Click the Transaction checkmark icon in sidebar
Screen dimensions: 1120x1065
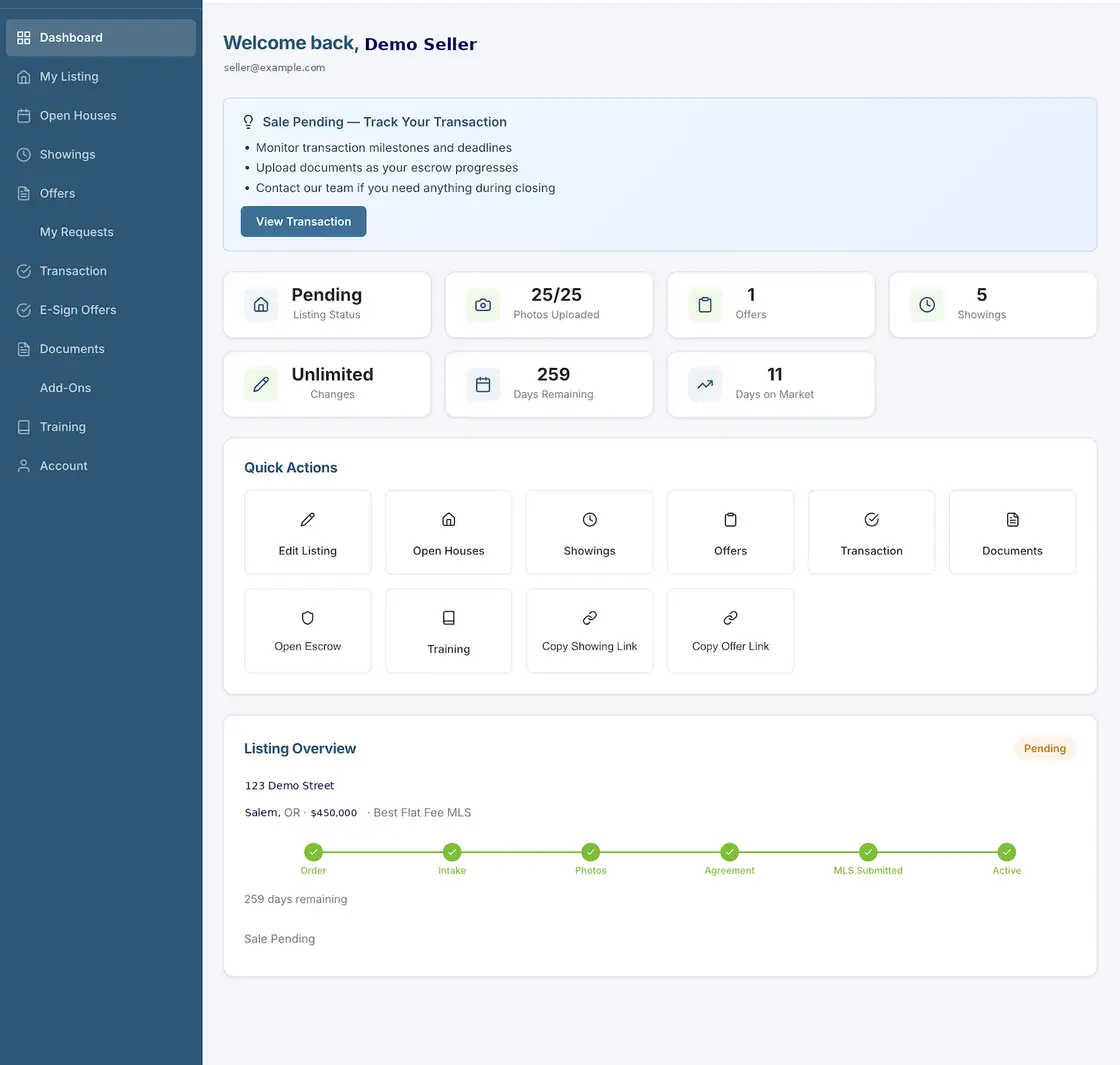coord(24,271)
